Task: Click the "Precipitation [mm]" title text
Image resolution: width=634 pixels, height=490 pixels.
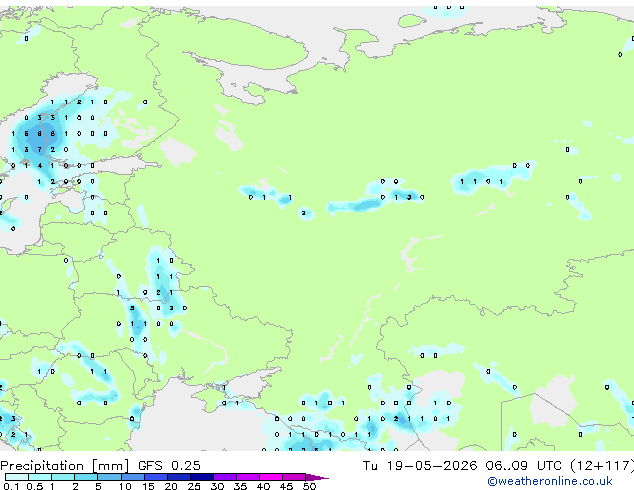Action: (x=65, y=466)
